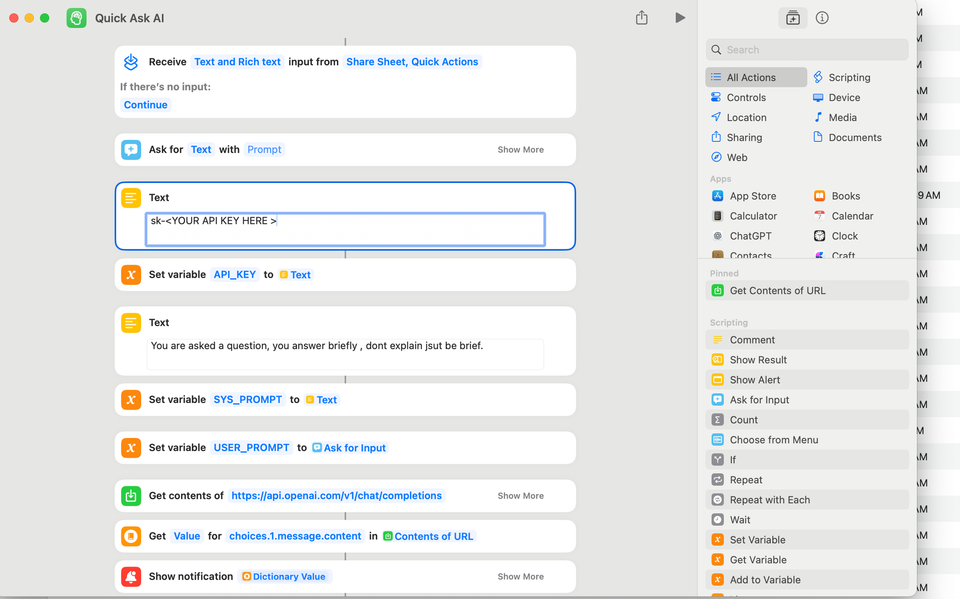Image resolution: width=960 pixels, height=599 pixels.
Task: Click the Share export icon in the toolbar
Action: tap(641, 17)
